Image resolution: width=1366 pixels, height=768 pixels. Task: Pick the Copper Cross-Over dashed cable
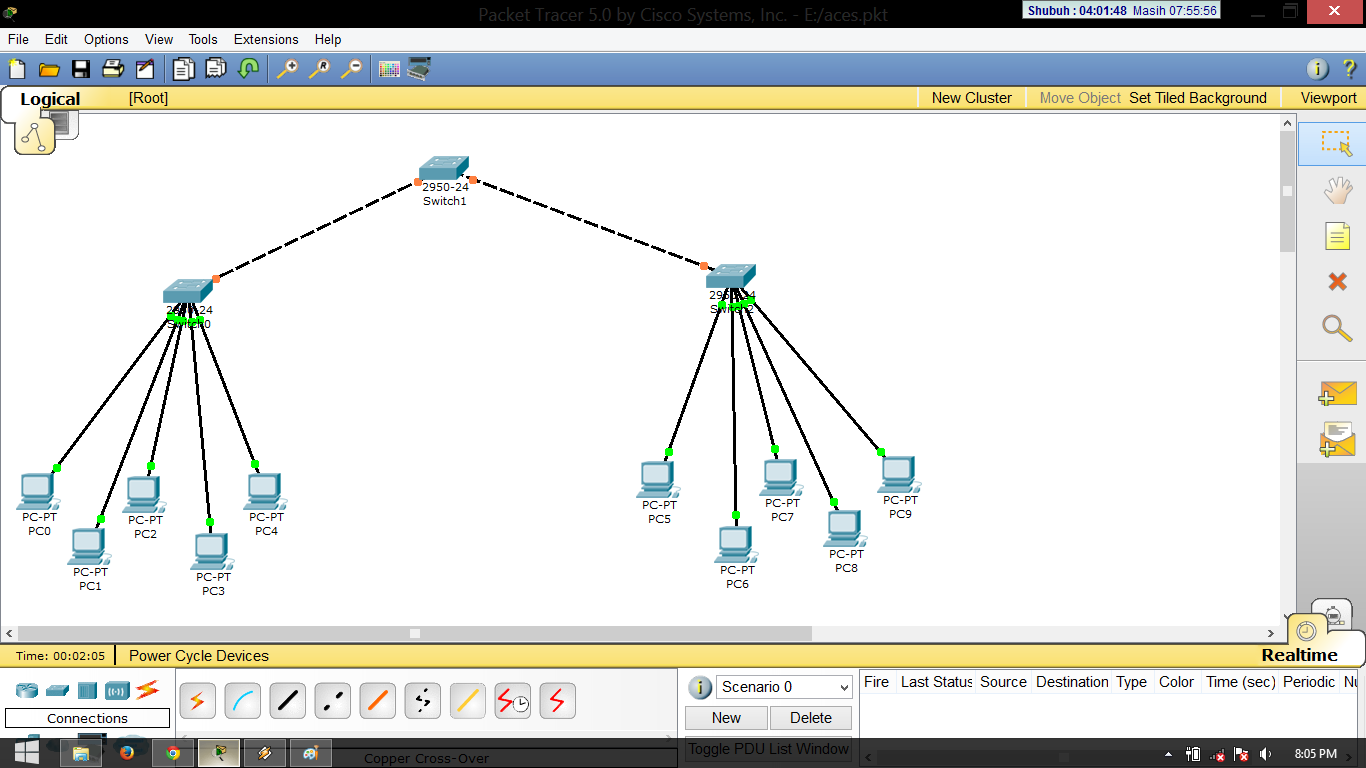coord(332,701)
